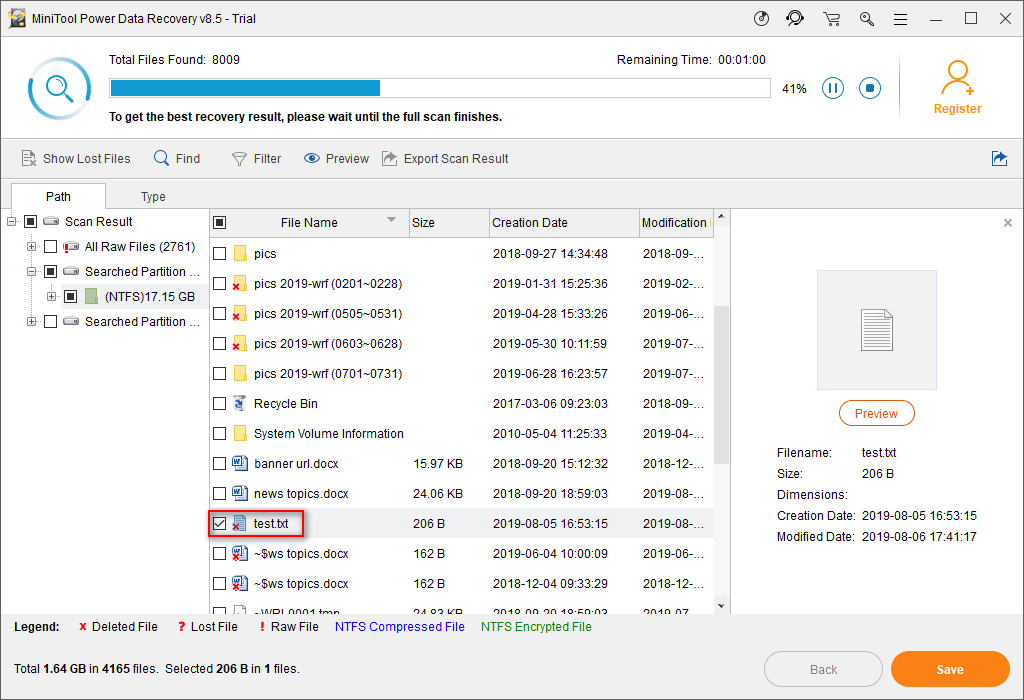Expand the second Searched Partition node
Screen dimensions: 1024x700
pyautogui.click(x=31, y=321)
